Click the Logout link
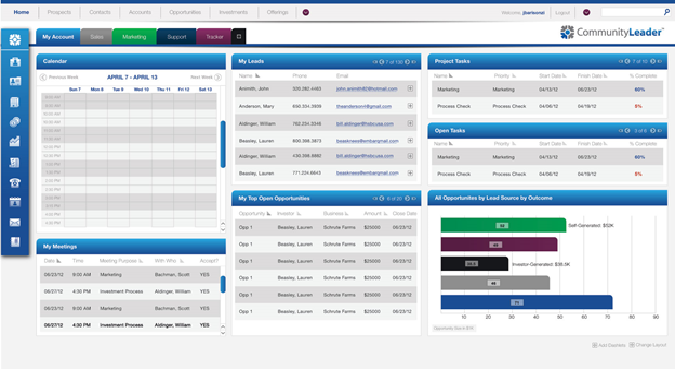The width and height of the screenshot is (676, 371). tap(563, 13)
